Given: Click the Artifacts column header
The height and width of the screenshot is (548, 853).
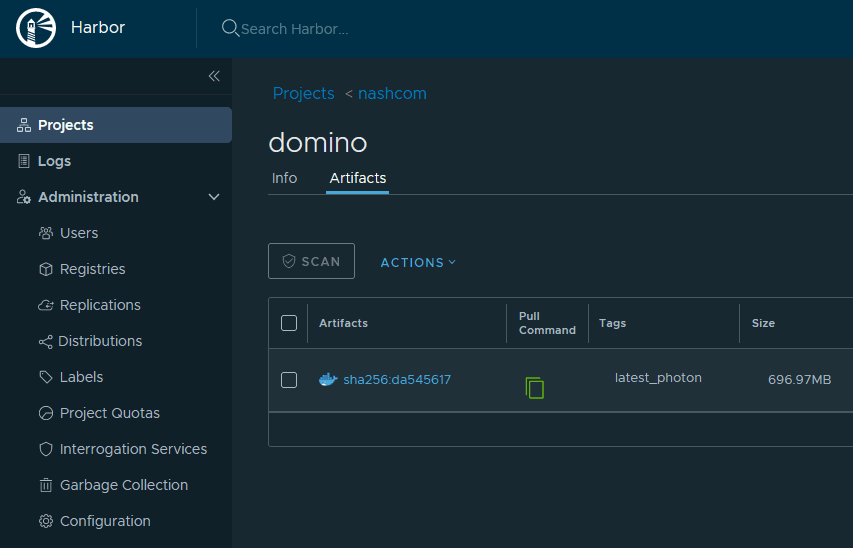Looking at the screenshot, I should tap(343, 323).
